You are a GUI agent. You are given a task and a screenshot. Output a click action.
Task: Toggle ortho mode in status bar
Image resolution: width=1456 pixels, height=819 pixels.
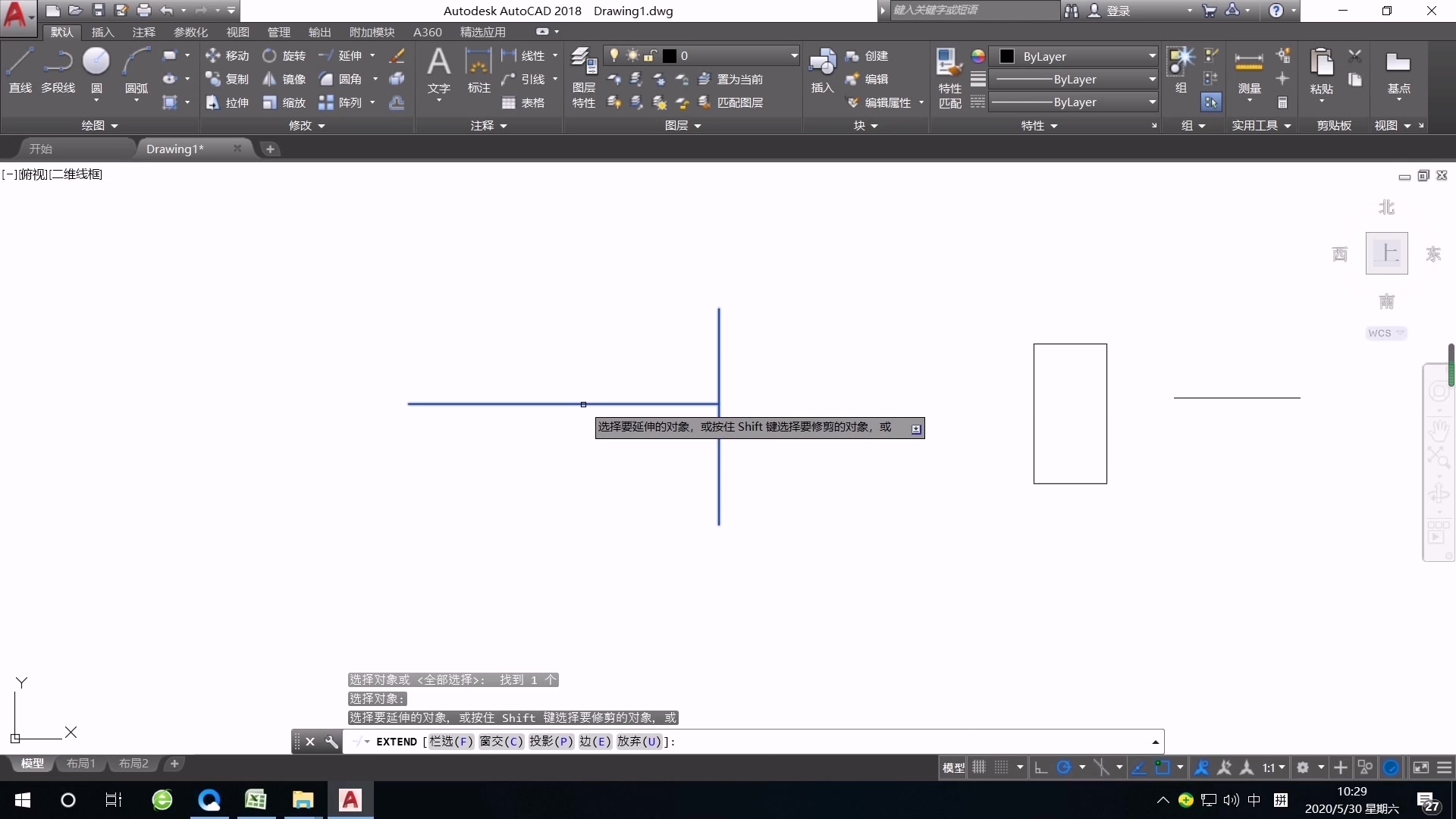pyautogui.click(x=1041, y=767)
